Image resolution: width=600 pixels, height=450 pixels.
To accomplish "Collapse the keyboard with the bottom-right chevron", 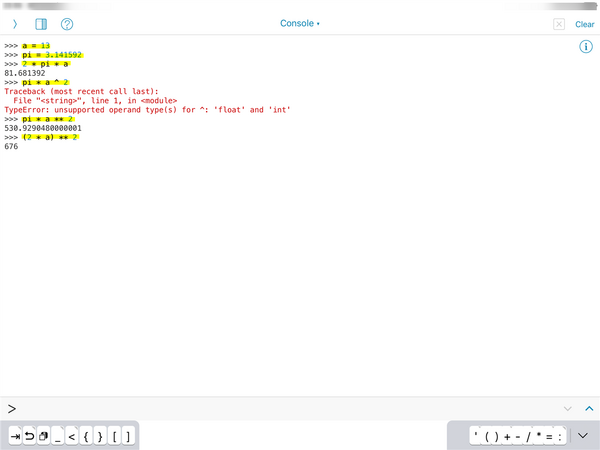I will [583, 436].
